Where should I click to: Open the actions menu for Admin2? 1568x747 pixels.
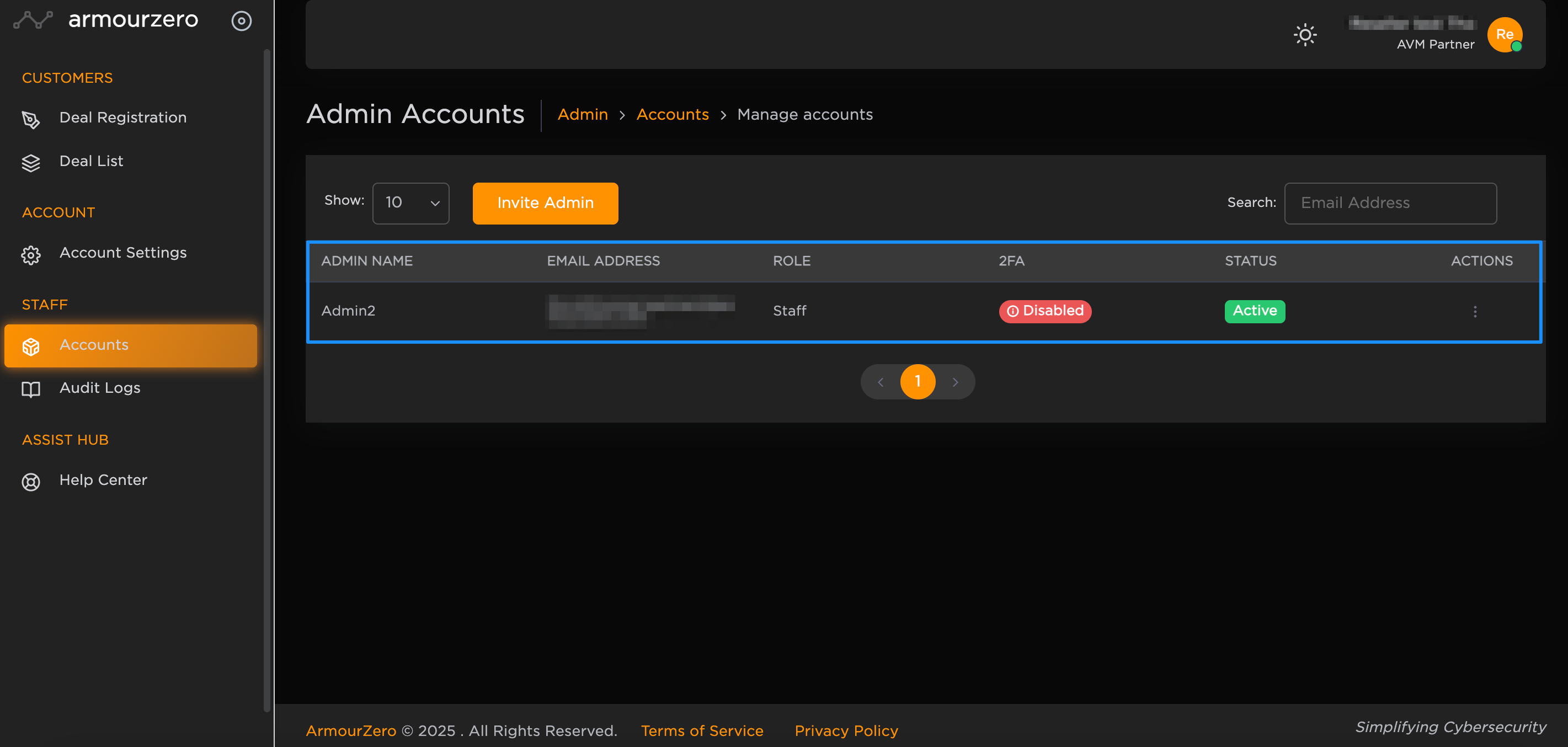pyautogui.click(x=1474, y=312)
